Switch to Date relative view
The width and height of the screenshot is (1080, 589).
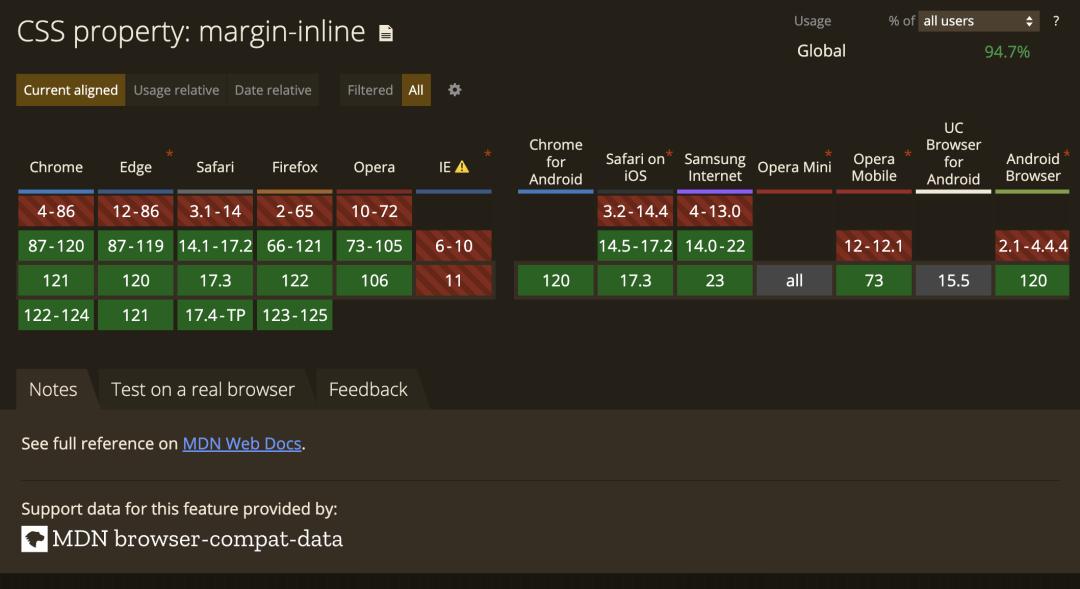[x=273, y=90]
